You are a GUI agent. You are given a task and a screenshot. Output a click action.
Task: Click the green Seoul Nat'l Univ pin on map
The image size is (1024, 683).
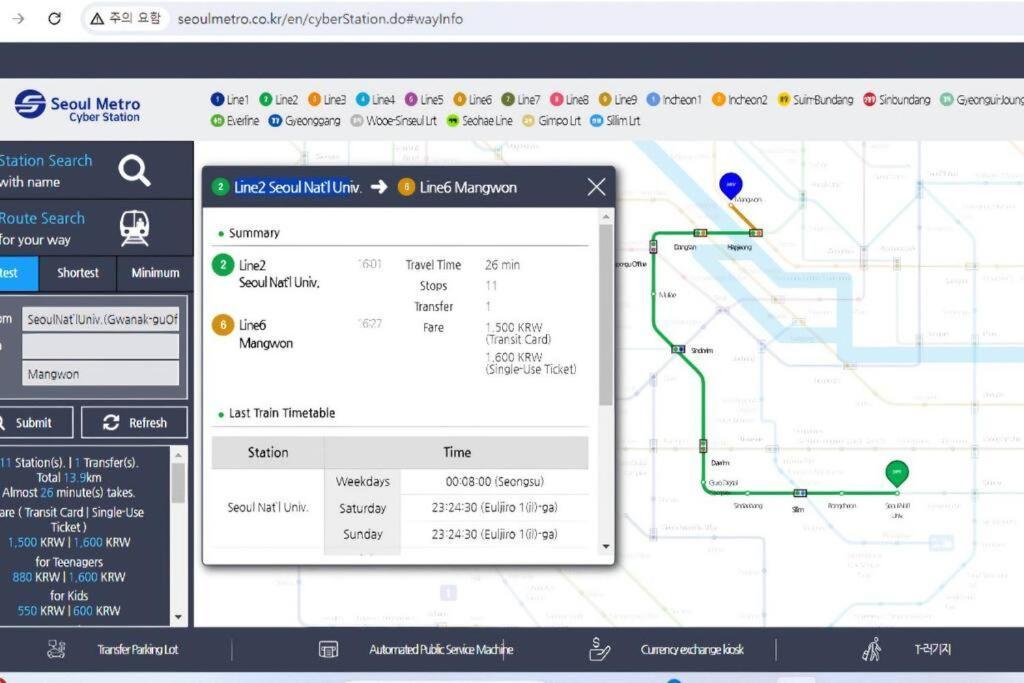coord(897,473)
